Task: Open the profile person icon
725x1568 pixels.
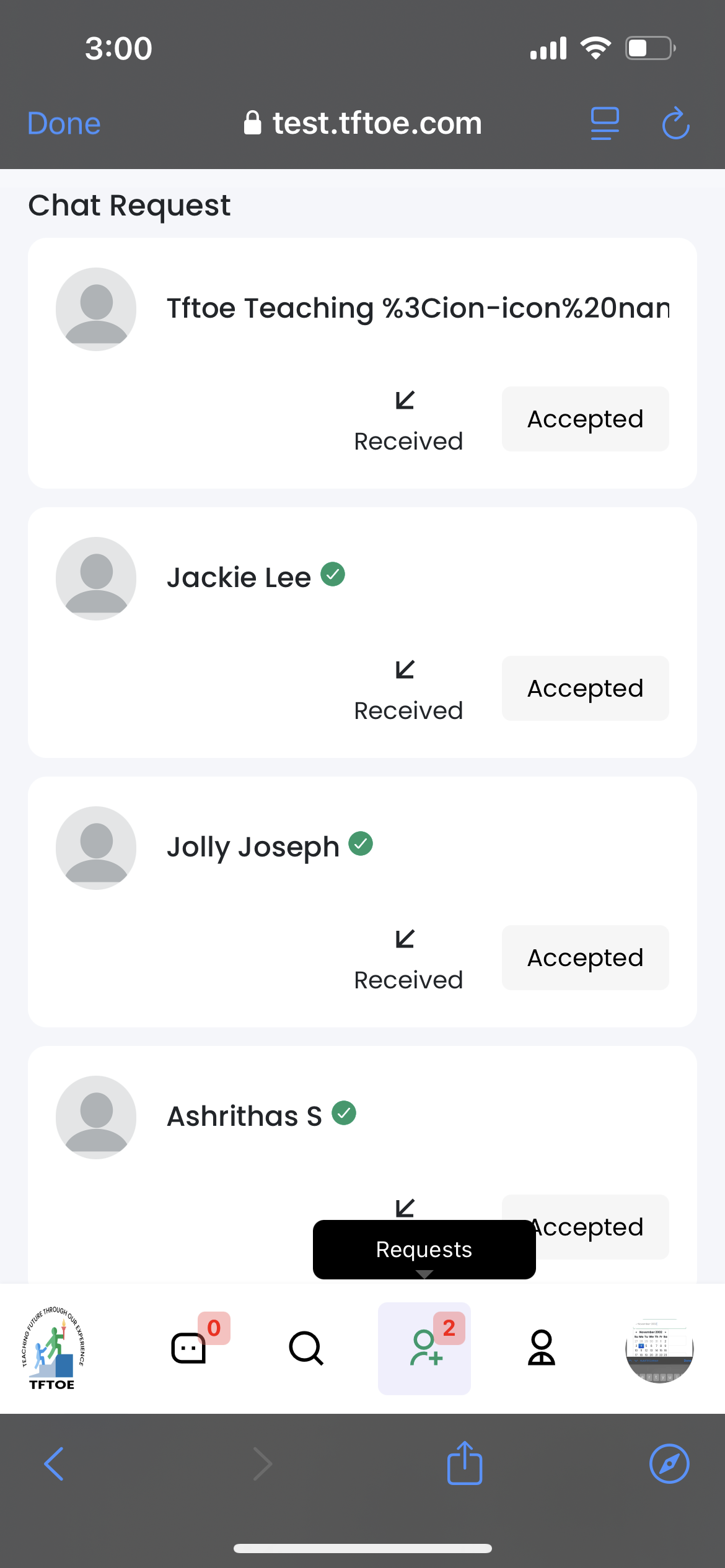Action: click(542, 1348)
